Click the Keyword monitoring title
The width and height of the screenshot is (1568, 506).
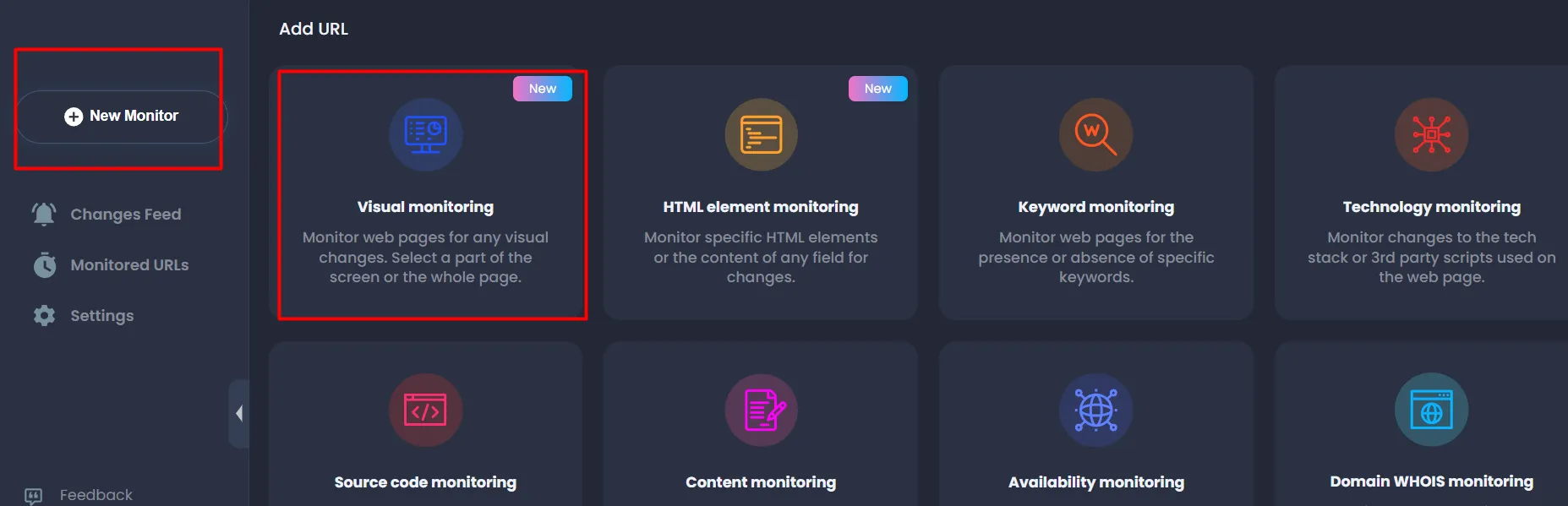point(1095,207)
